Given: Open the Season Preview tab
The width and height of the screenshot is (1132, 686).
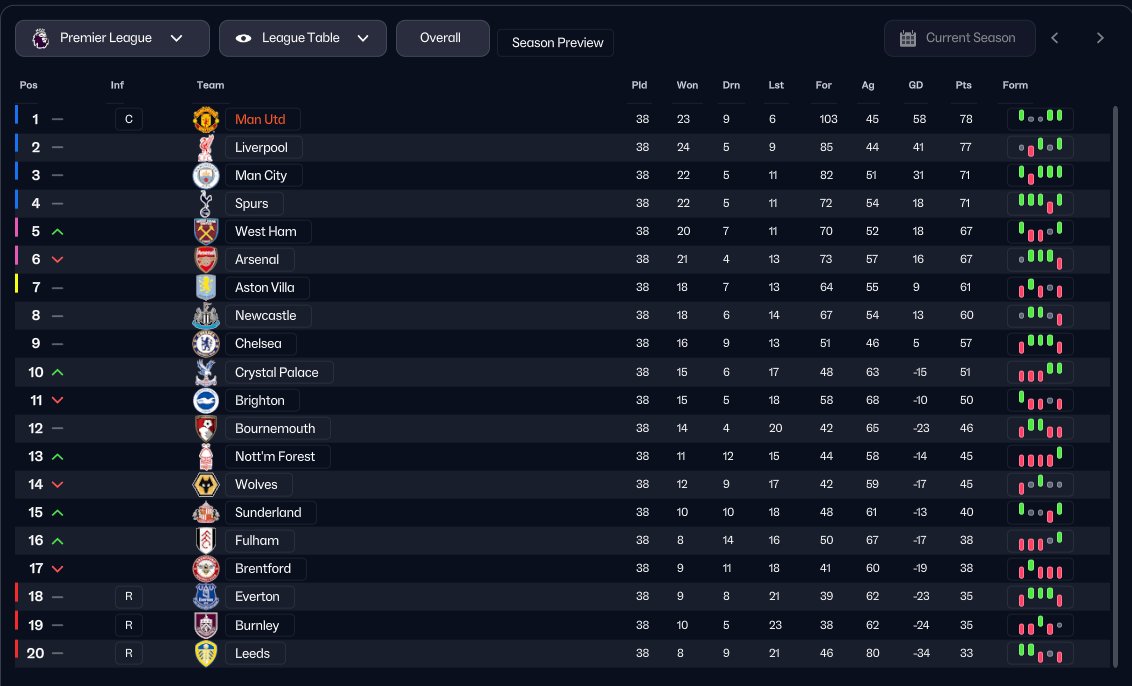Looking at the screenshot, I should pyautogui.click(x=557, y=43).
